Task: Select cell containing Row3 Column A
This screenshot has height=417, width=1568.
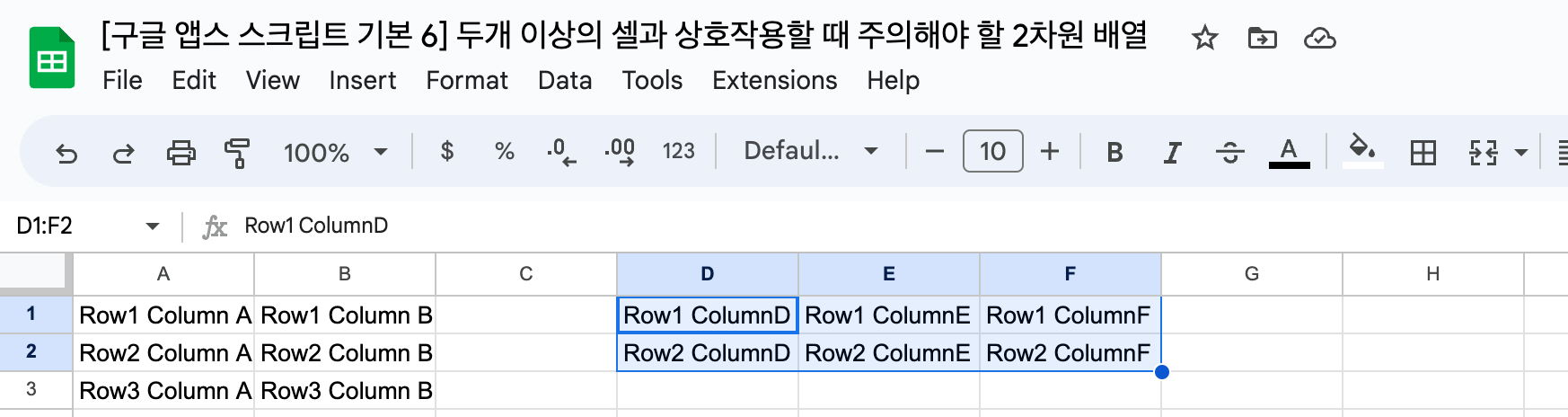Action: click(163, 391)
